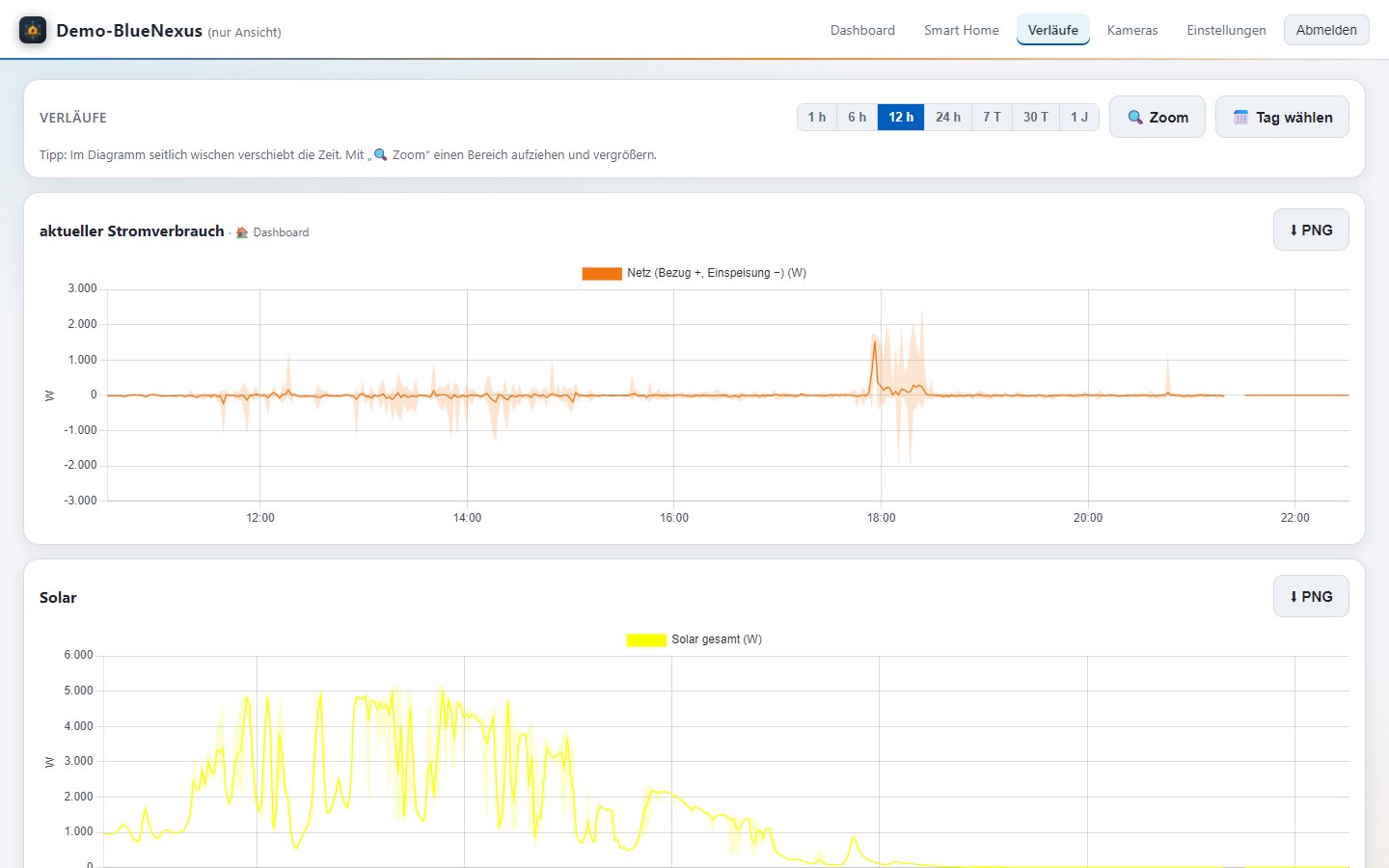Click the 'Netz (Bezug +, Einspeisung −) (W)' legend text
The width and height of the screenshot is (1389, 868).
click(717, 273)
